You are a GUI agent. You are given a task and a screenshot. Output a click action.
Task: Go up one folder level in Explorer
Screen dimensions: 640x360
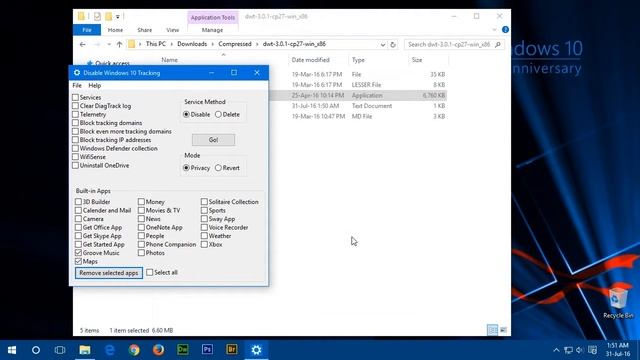pos(119,44)
